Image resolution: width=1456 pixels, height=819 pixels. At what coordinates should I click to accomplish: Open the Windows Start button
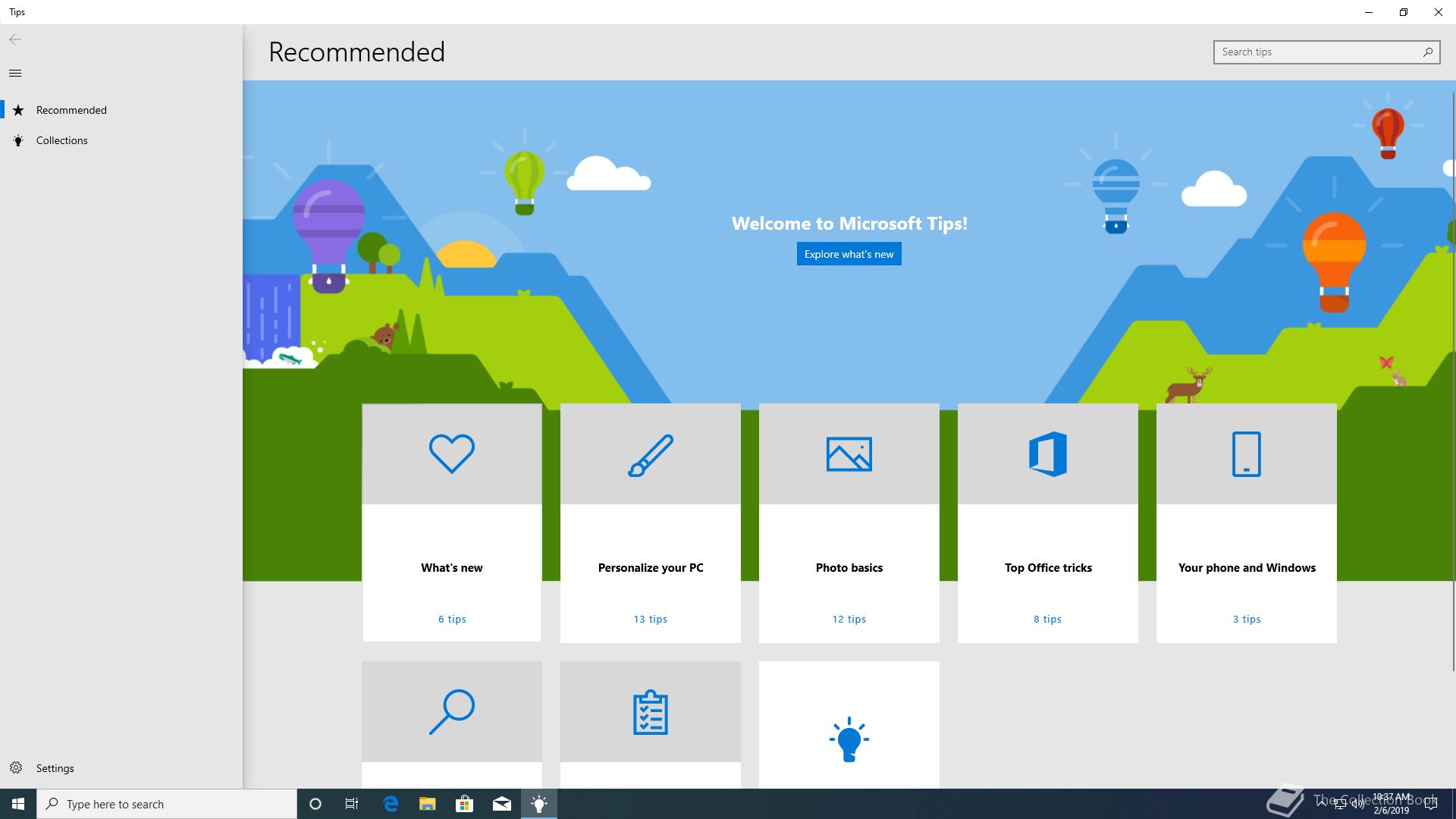click(18, 804)
